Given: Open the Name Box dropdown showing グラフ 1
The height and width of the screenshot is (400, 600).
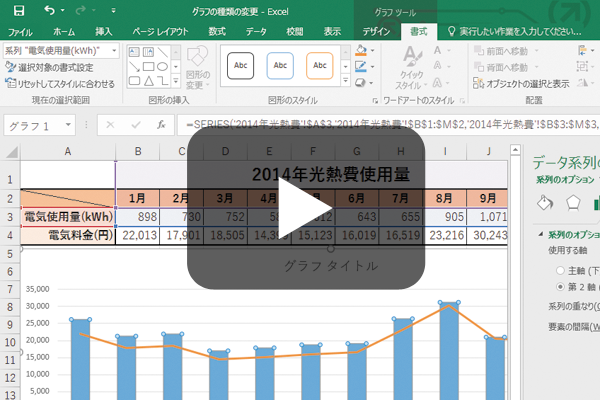Looking at the screenshot, I should coord(68,125).
